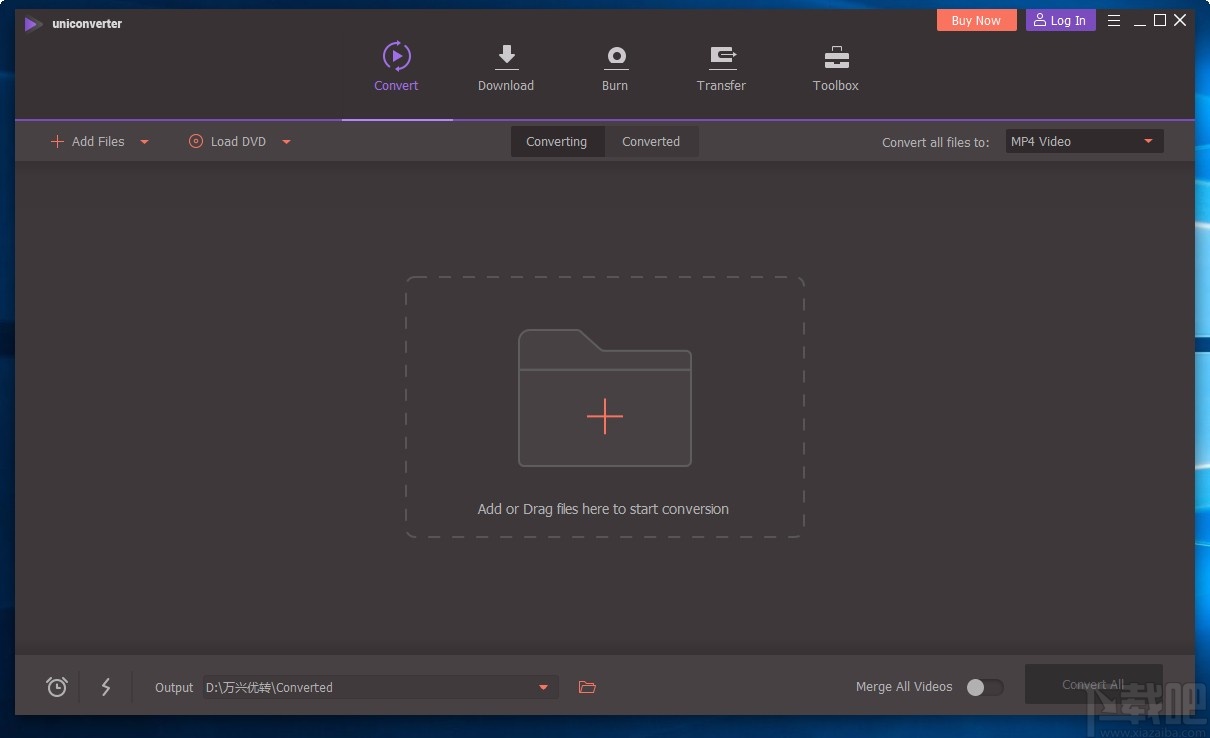Viewport: 1210px width, 738px height.
Task: Open the output folder icon
Action: [587, 687]
